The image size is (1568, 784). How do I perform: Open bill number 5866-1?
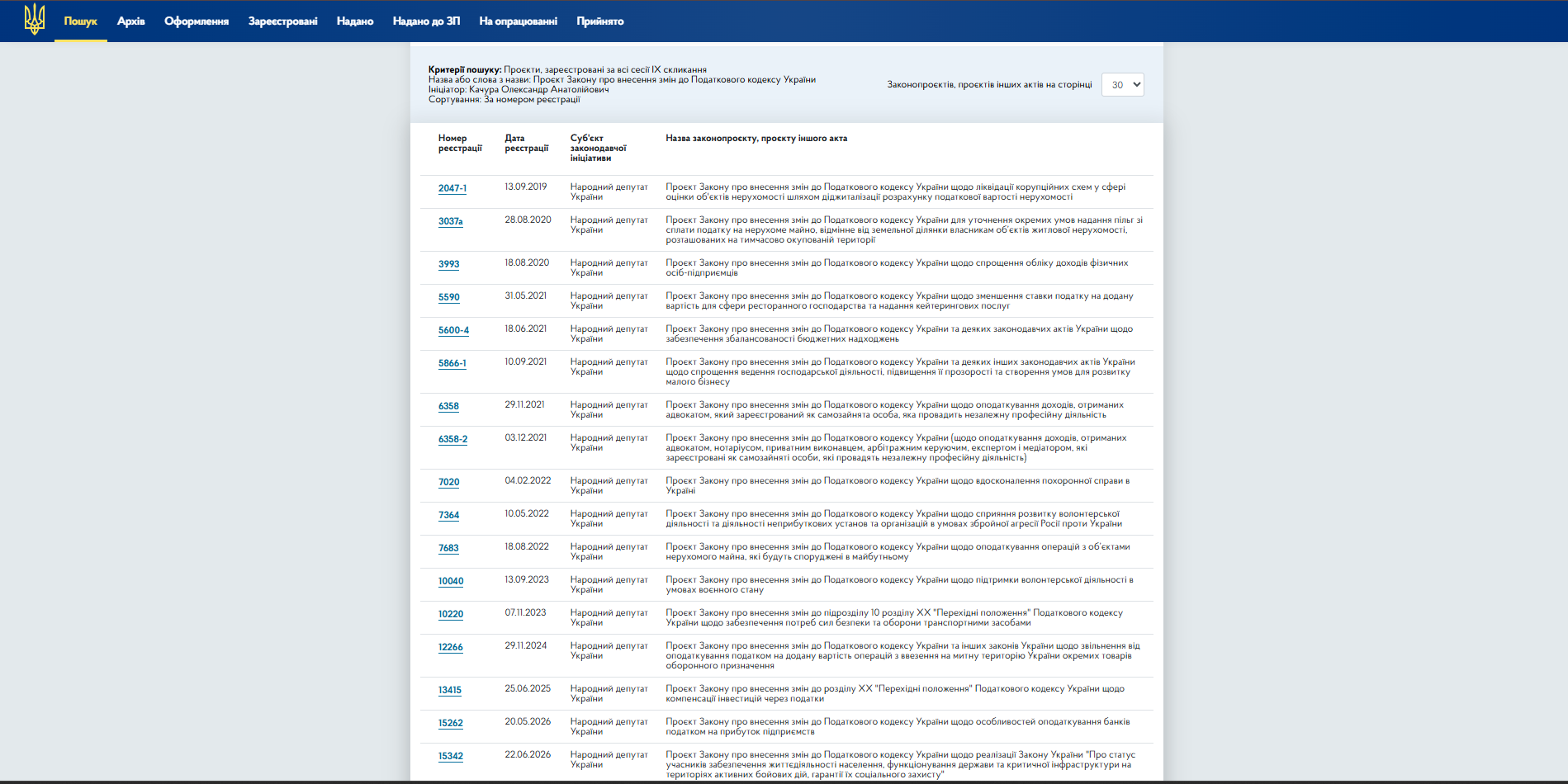(452, 363)
